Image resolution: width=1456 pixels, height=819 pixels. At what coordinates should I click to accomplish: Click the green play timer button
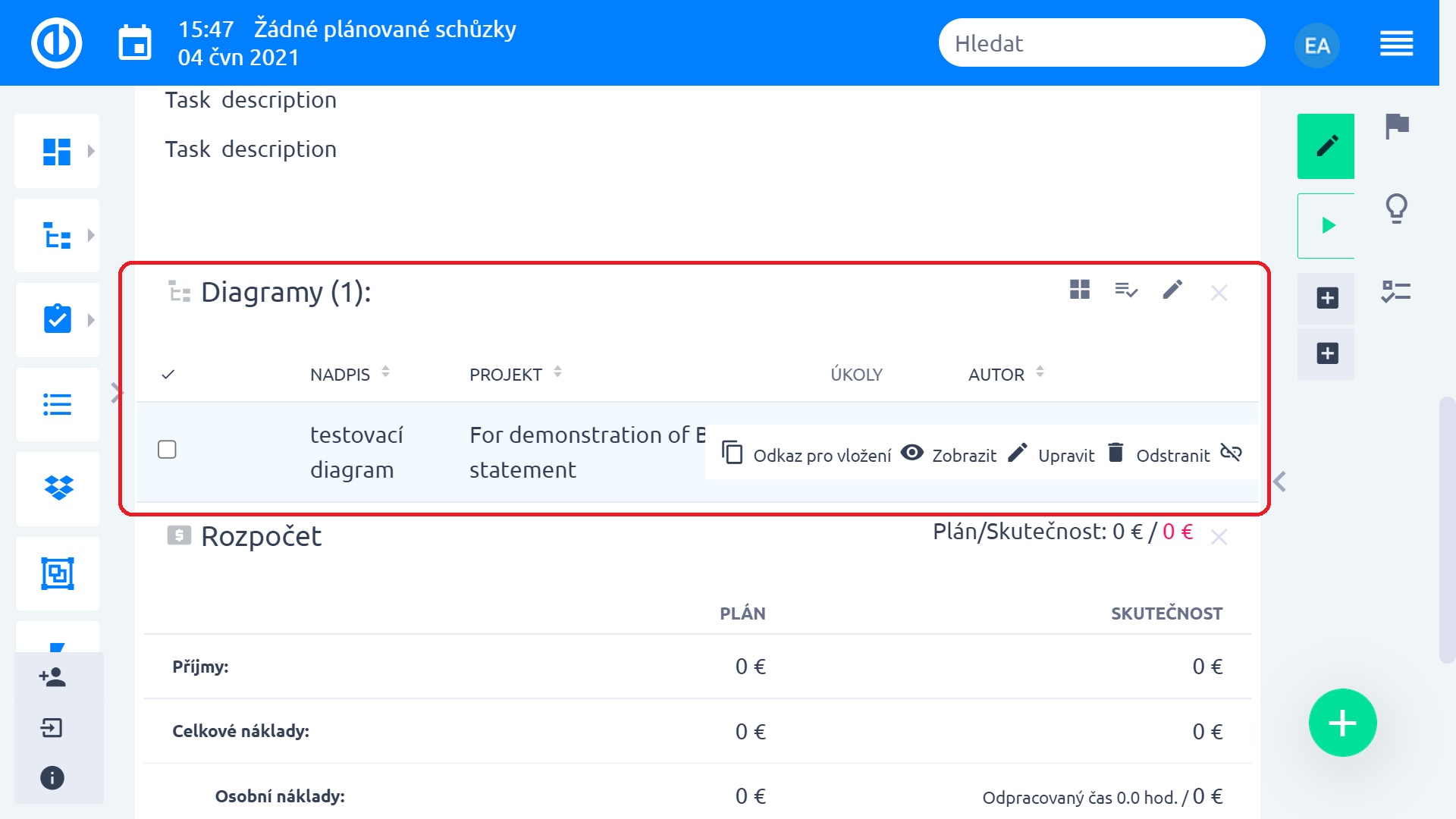point(1326,225)
